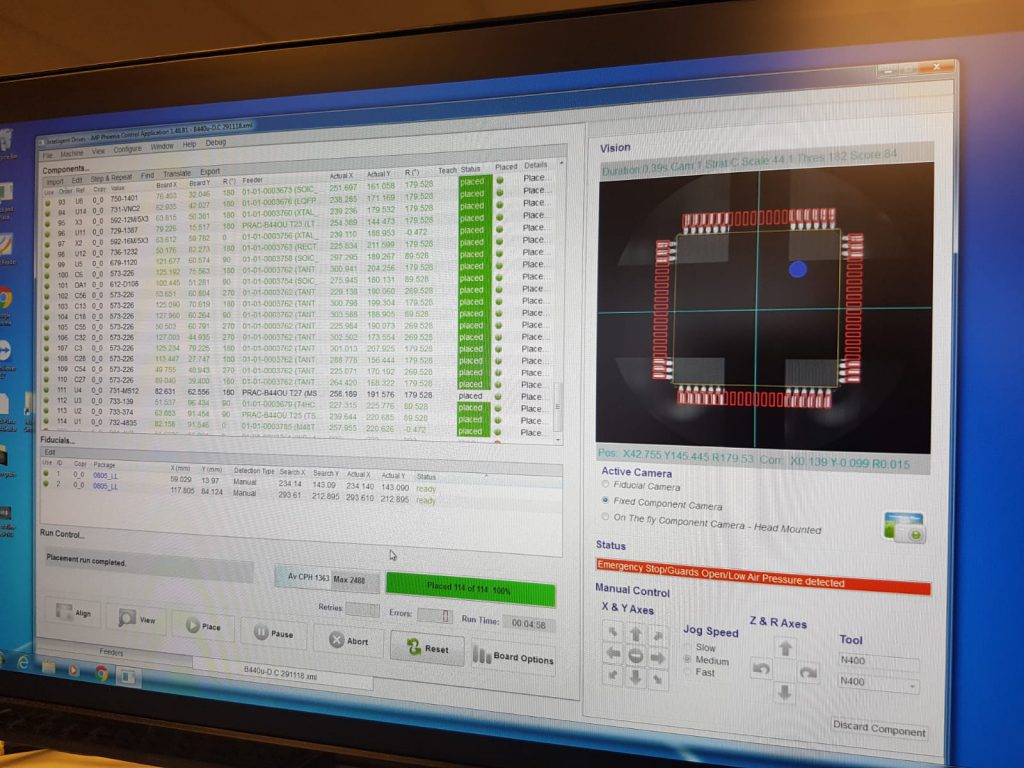Jog X/Y axes diagonally down-right

point(658,680)
